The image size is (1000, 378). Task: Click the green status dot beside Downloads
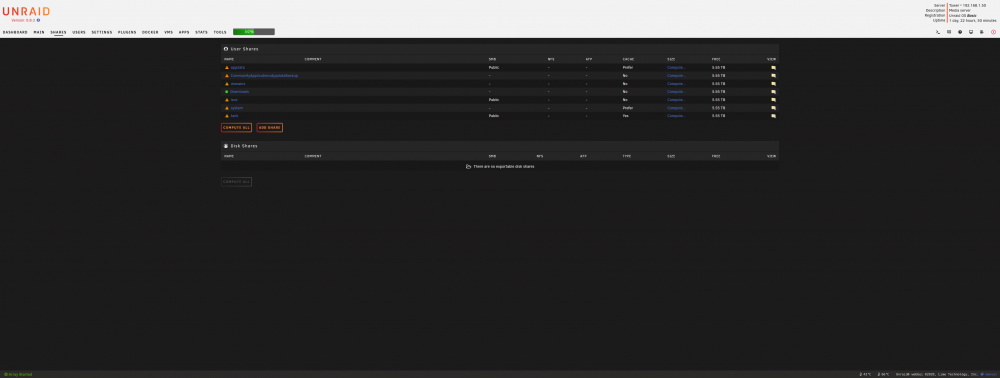click(x=226, y=92)
